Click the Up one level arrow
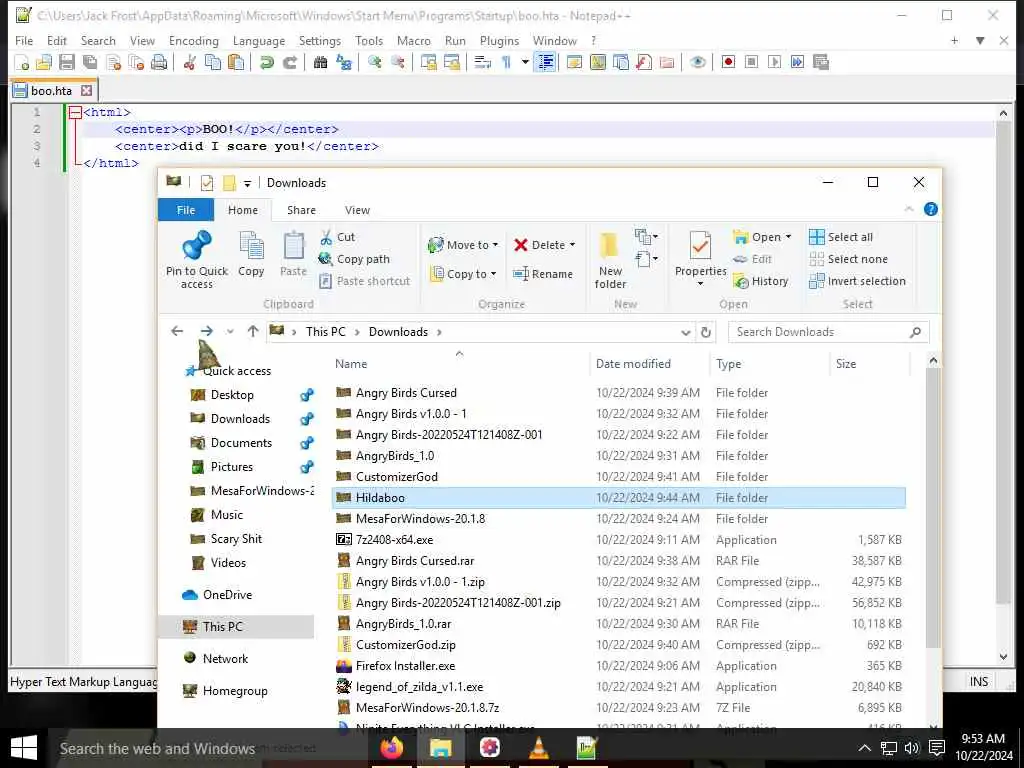Viewport: 1024px width, 768px height. (253, 332)
